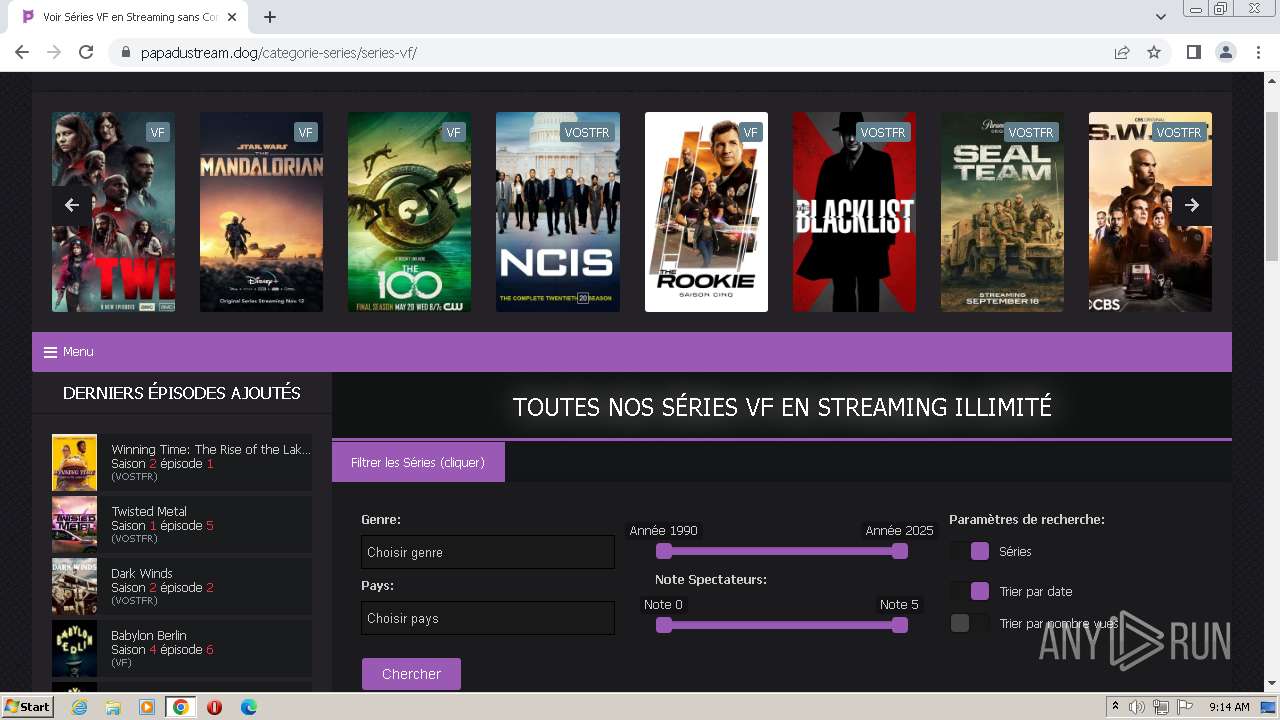
Task: Open Chrome side panel icon
Action: click(1193, 52)
